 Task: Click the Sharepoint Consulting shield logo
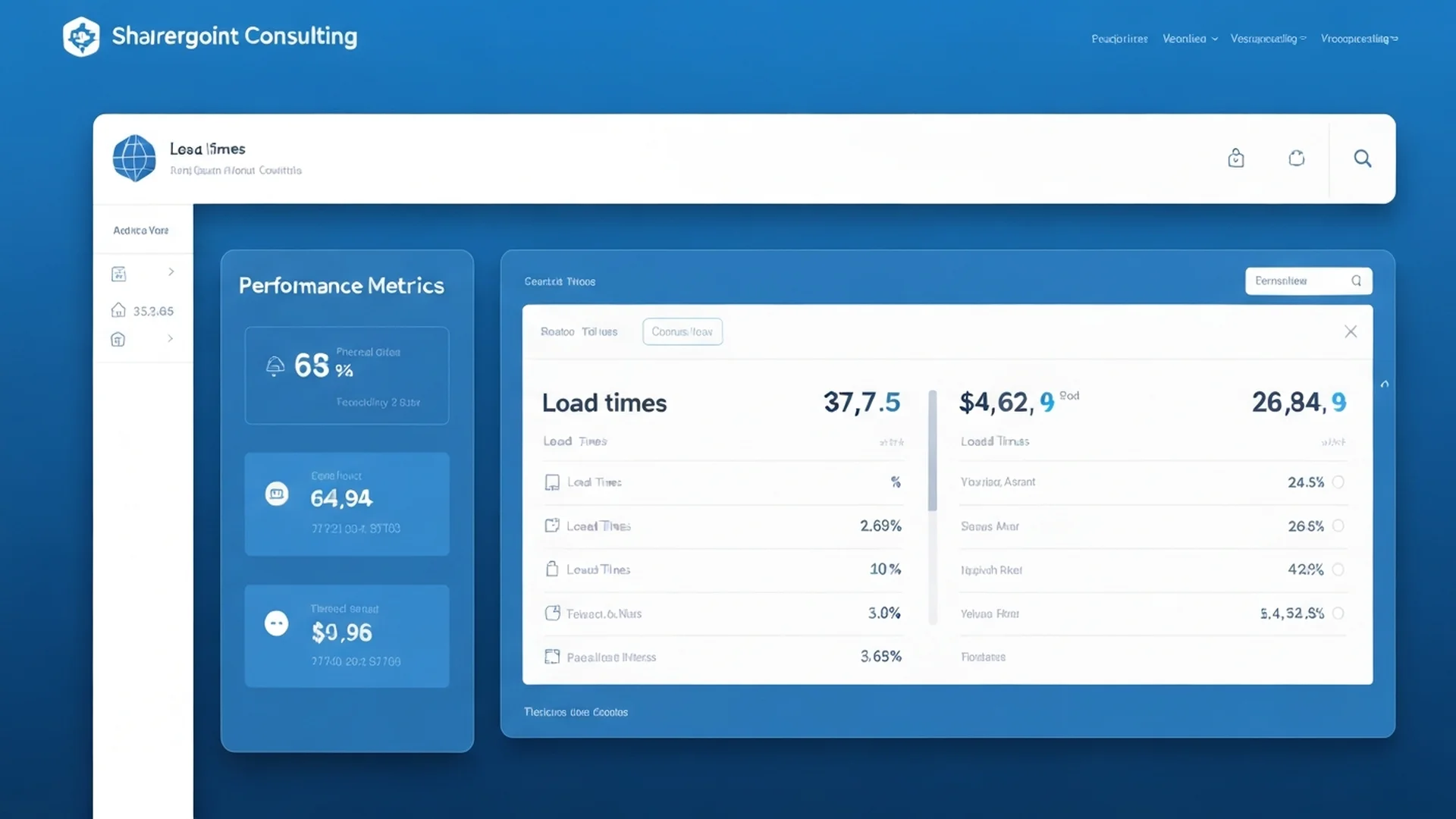pos(81,36)
